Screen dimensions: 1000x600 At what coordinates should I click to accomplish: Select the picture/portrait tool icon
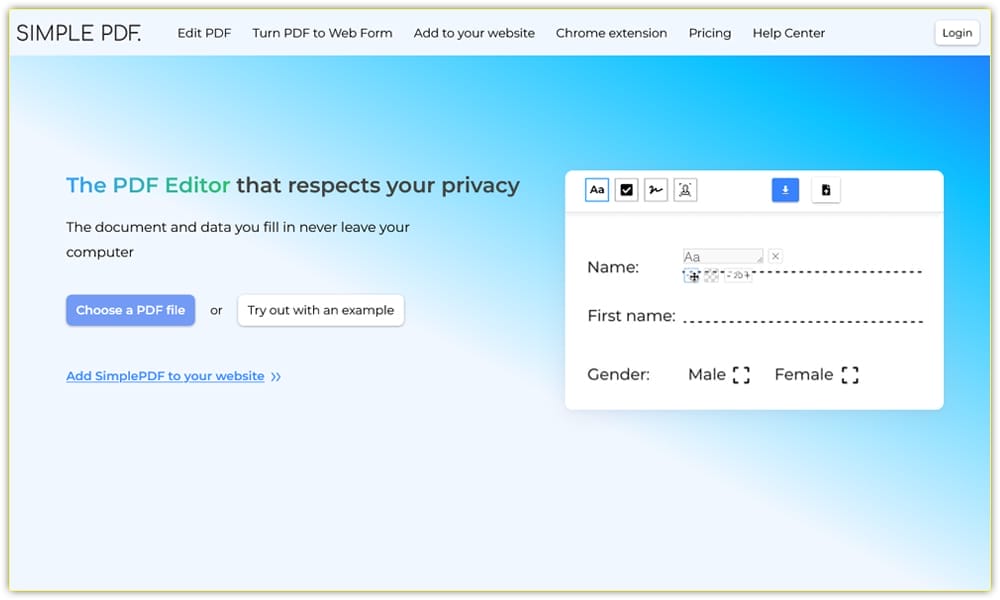pos(685,190)
